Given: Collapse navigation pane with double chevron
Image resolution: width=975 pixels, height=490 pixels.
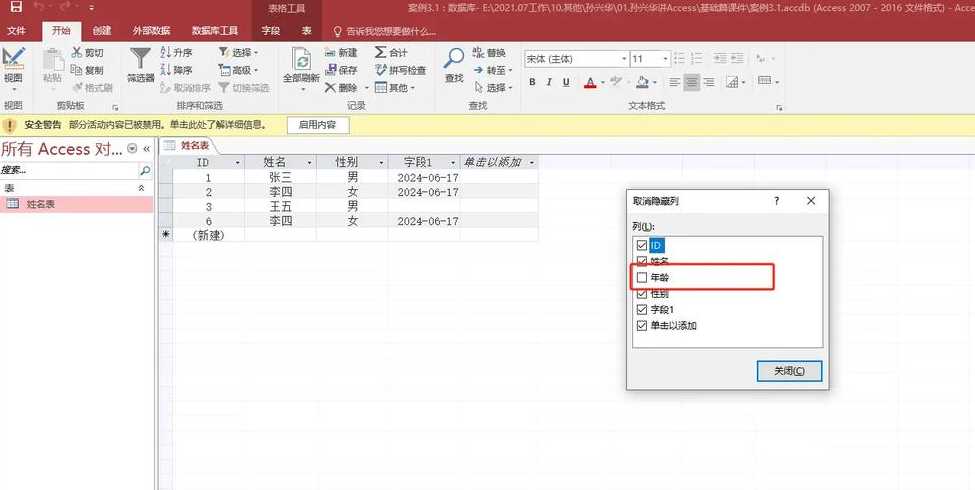Looking at the screenshot, I should (x=147, y=149).
